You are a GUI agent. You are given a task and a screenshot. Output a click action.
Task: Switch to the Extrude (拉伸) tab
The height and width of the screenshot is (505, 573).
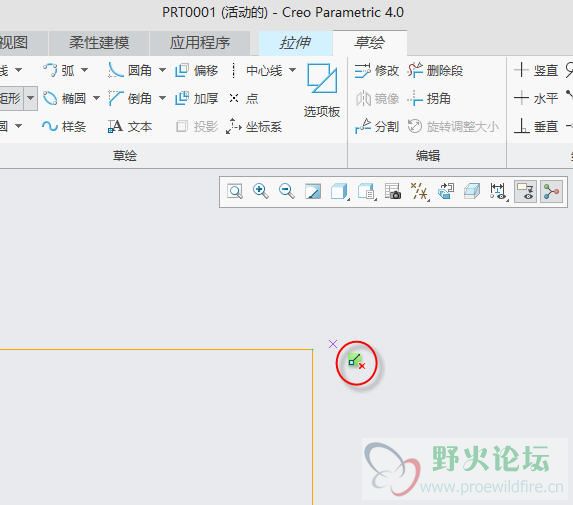tap(295, 43)
